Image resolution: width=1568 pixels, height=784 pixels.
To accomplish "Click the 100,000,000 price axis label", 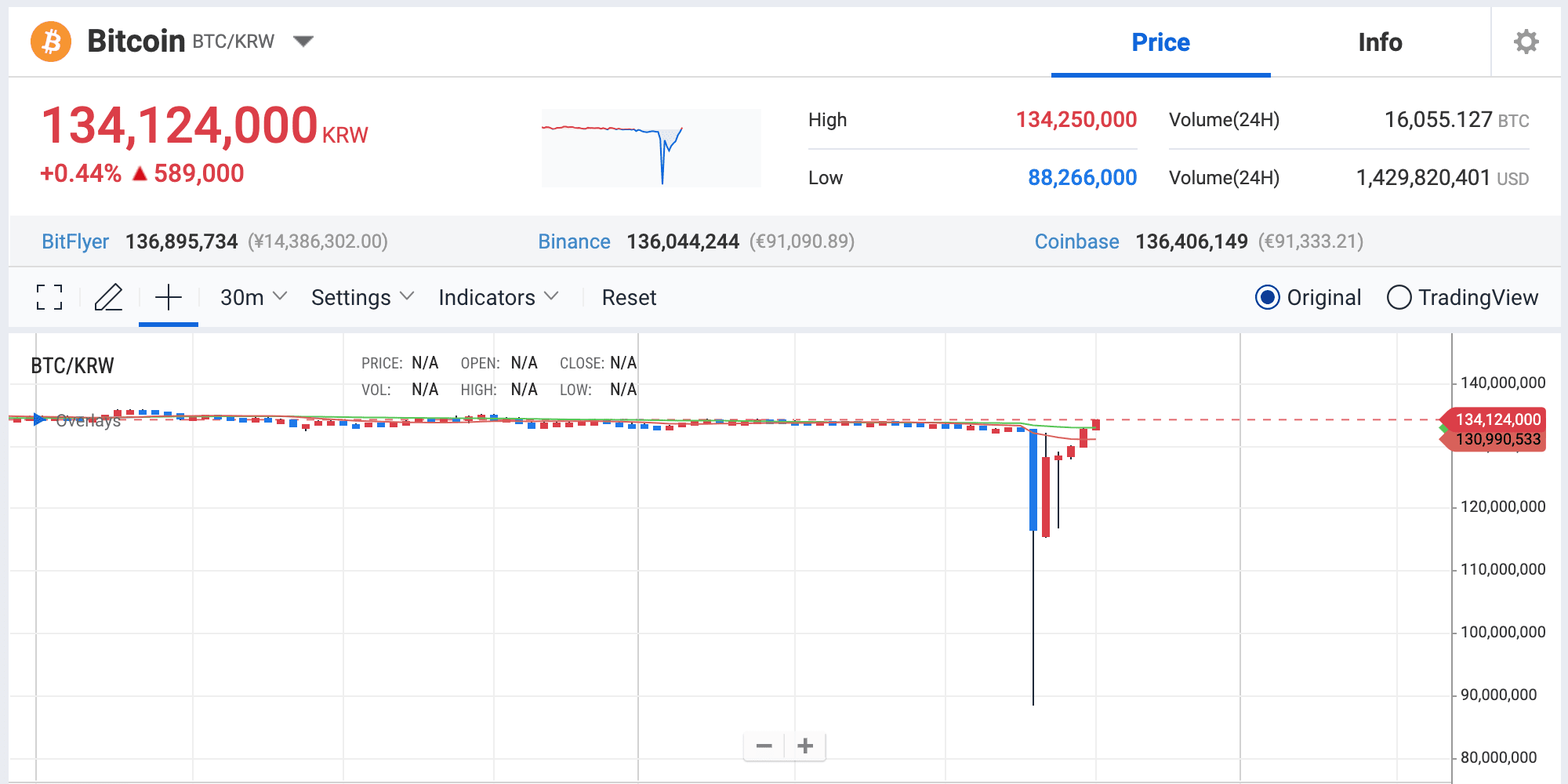I will click(1502, 632).
